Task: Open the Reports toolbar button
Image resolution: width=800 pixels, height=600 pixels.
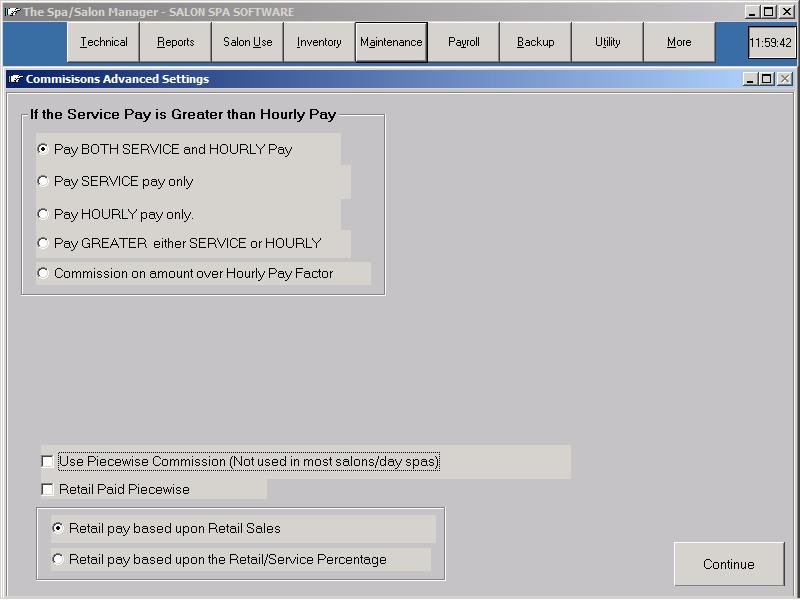Action: point(175,42)
